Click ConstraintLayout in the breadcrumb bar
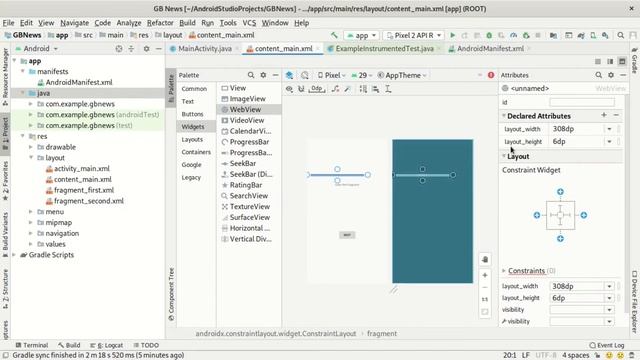 276,333
